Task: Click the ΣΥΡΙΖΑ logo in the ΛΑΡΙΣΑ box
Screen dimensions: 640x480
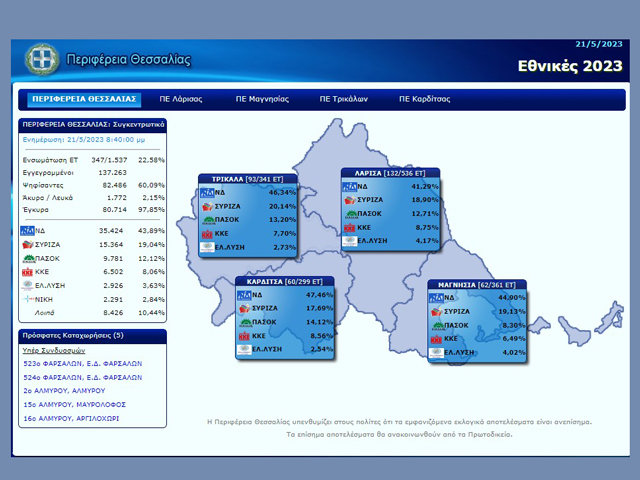Action: [x=350, y=200]
